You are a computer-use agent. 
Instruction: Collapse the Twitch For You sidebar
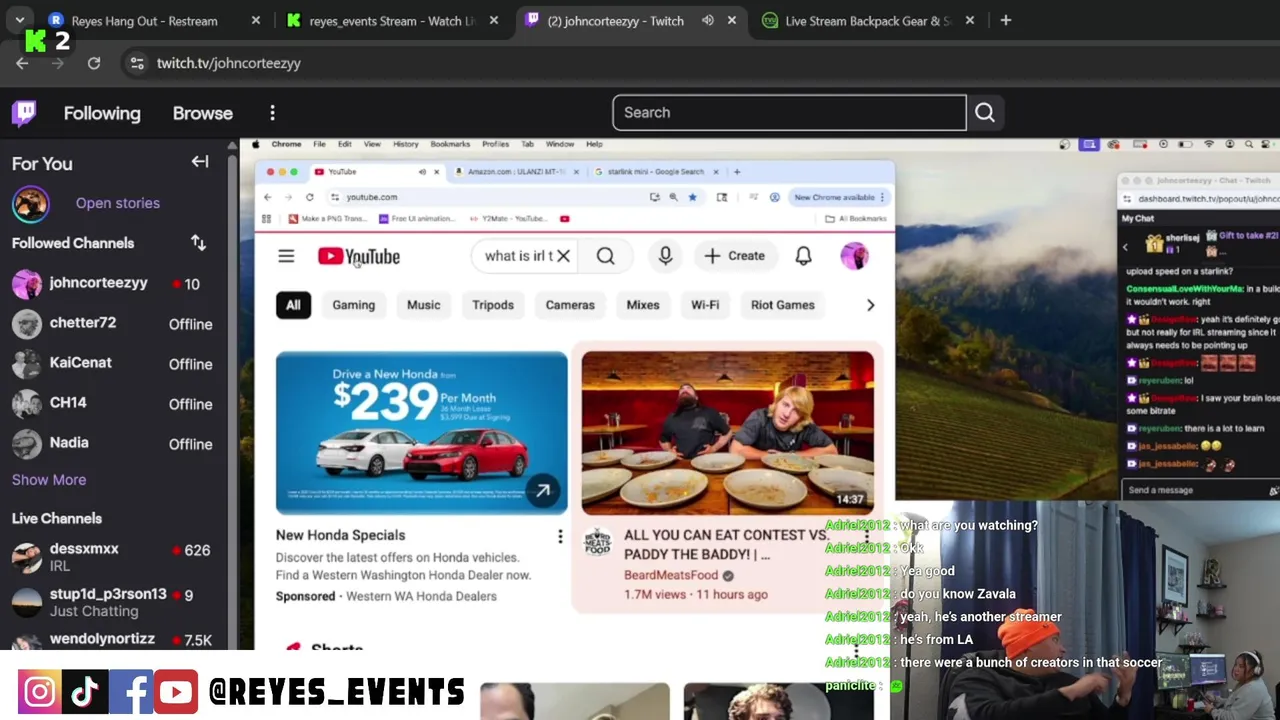(x=200, y=162)
